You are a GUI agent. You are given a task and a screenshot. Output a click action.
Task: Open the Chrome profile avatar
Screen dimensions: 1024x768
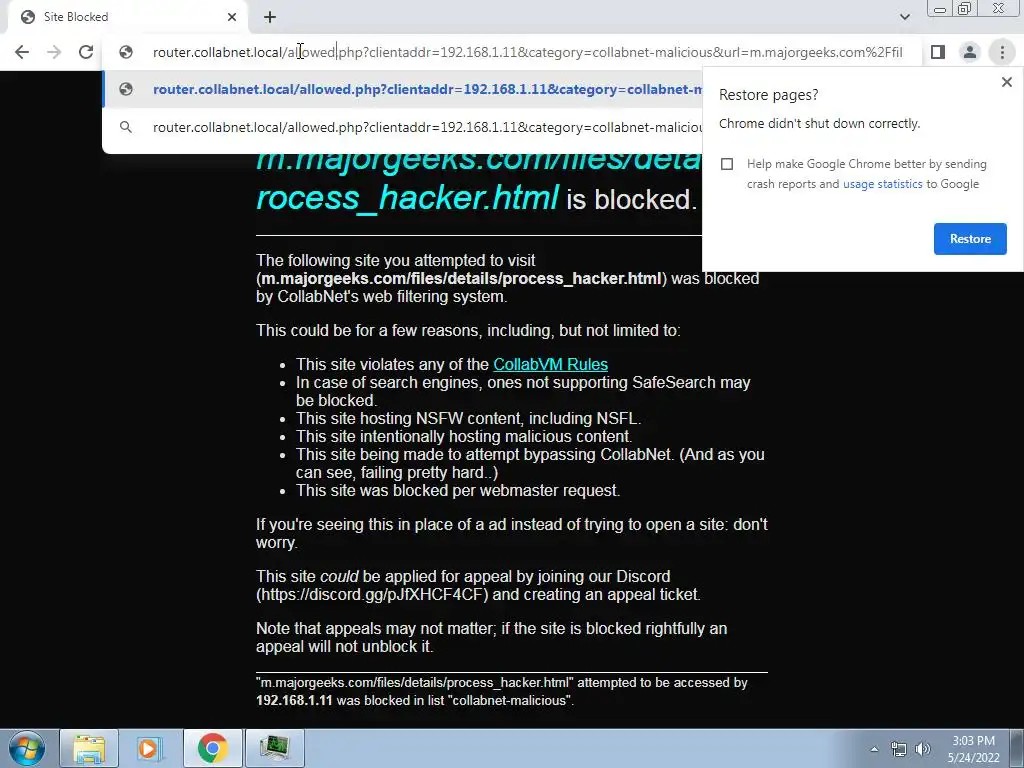[x=970, y=52]
